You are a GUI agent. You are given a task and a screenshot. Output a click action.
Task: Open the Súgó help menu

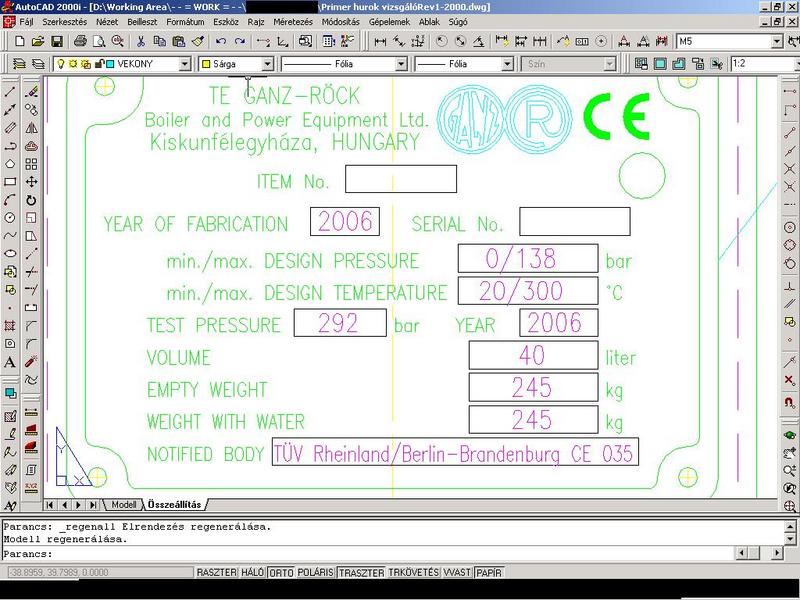point(458,22)
